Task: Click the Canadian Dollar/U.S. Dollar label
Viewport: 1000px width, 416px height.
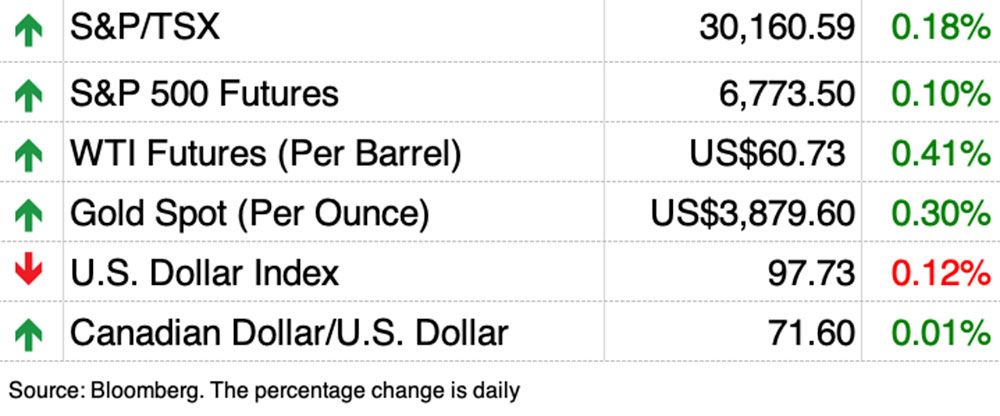Action: (x=289, y=332)
